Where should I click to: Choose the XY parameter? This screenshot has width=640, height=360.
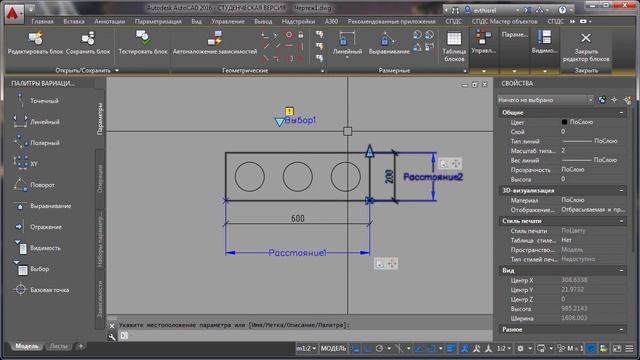[25, 164]
